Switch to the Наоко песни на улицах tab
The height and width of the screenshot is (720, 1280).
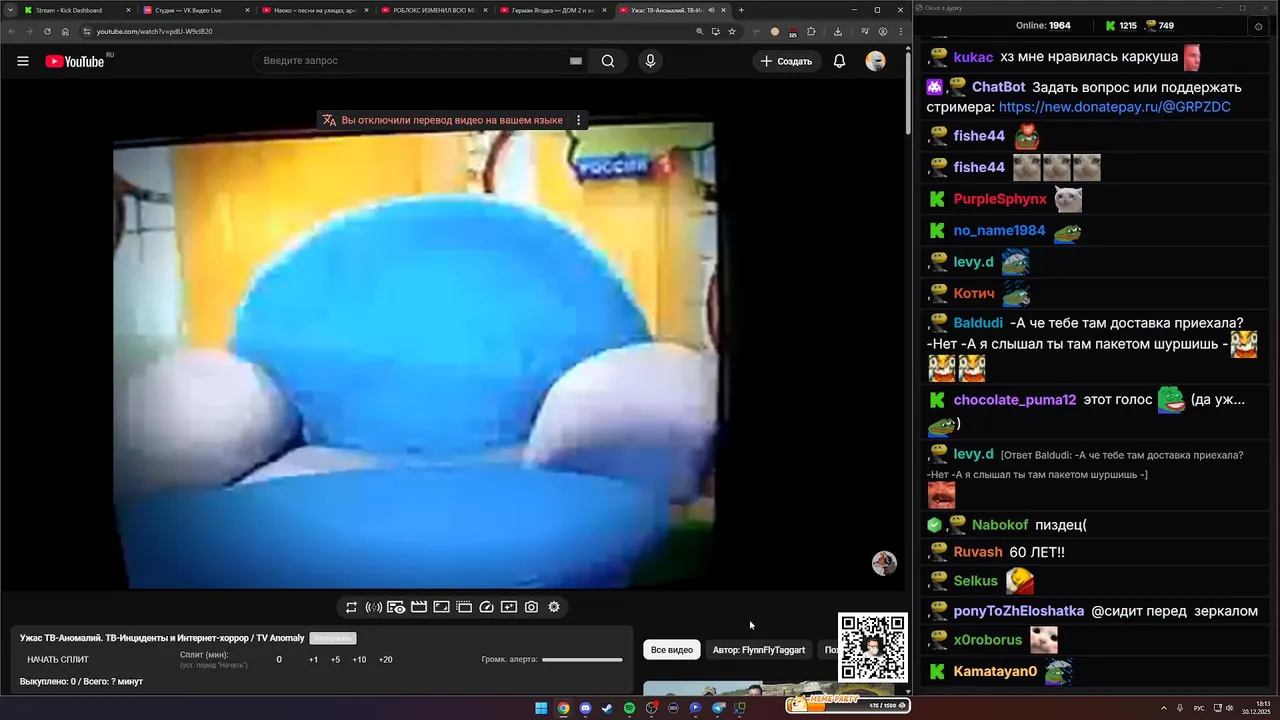tap(314, 10)
